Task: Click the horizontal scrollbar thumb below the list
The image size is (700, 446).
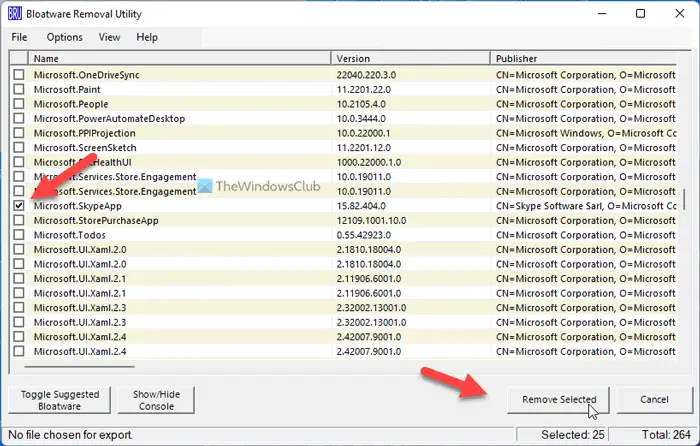Action: click(x=79, y=367)
